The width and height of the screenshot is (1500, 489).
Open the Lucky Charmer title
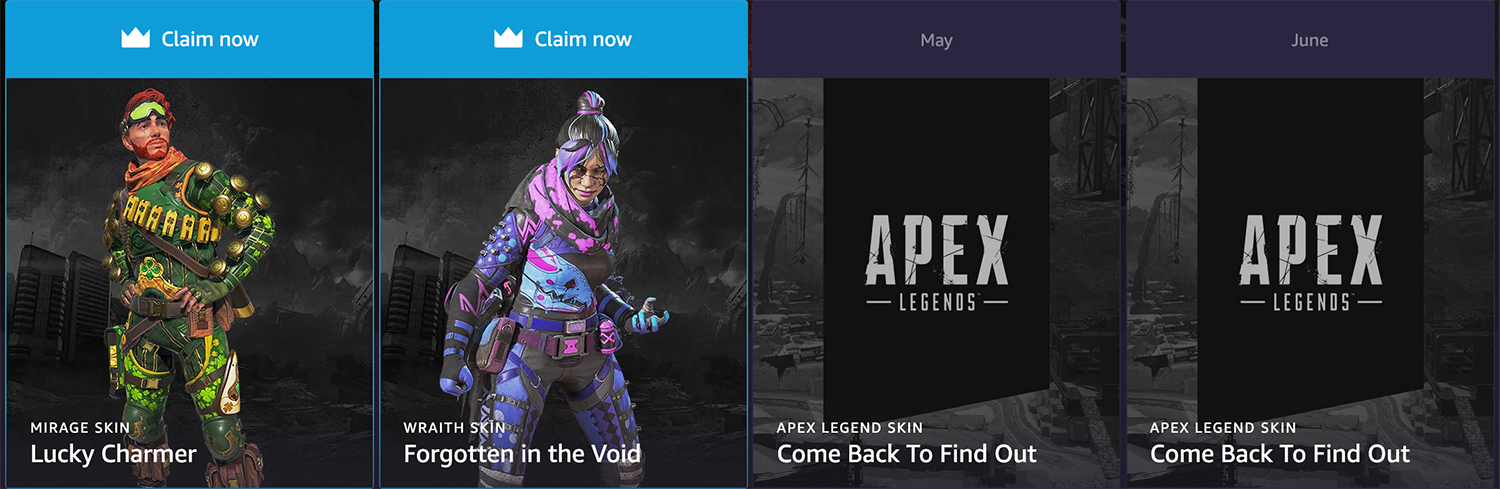[113, 454]
